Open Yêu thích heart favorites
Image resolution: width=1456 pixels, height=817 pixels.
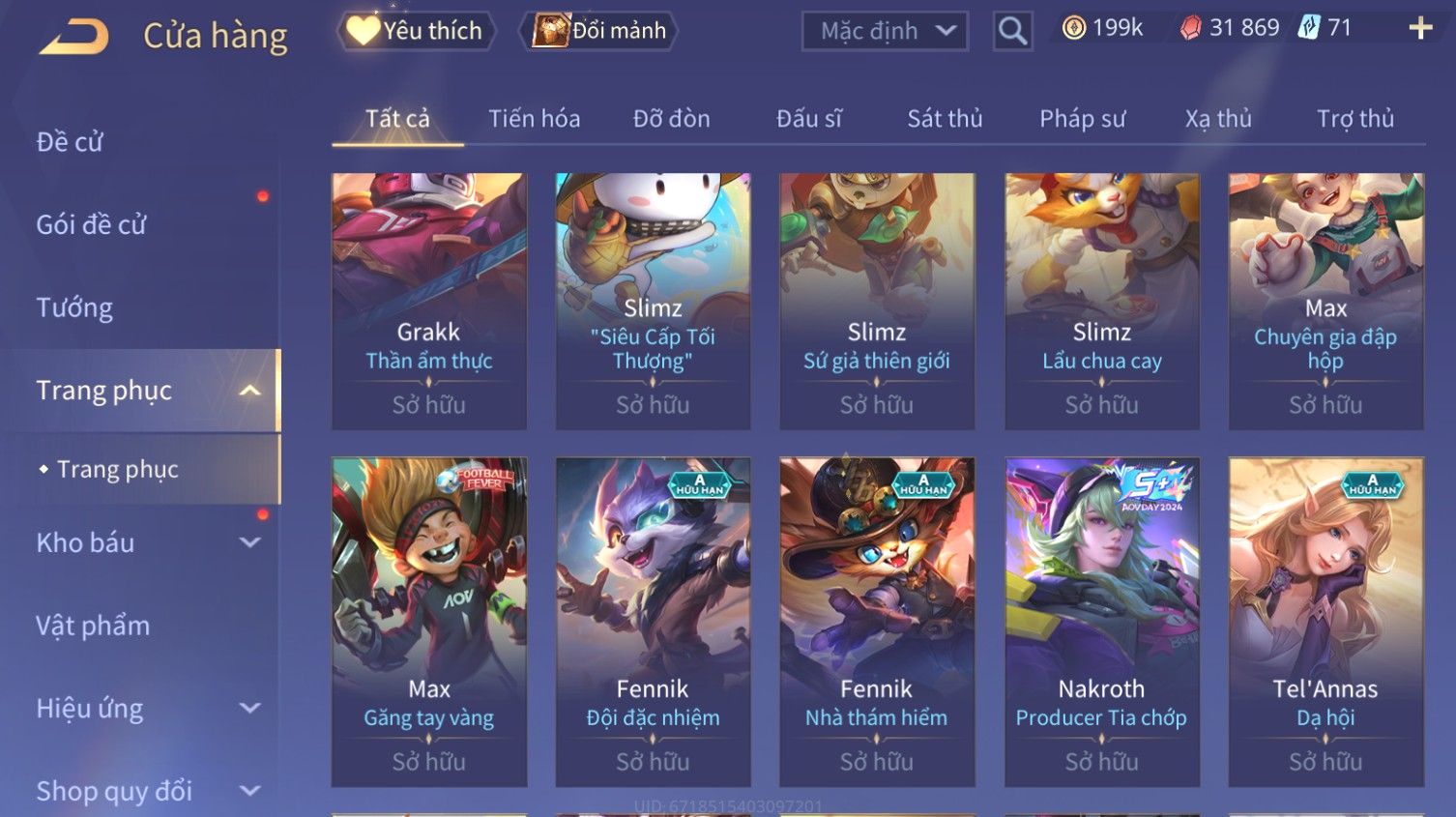(x=416, y=31)
